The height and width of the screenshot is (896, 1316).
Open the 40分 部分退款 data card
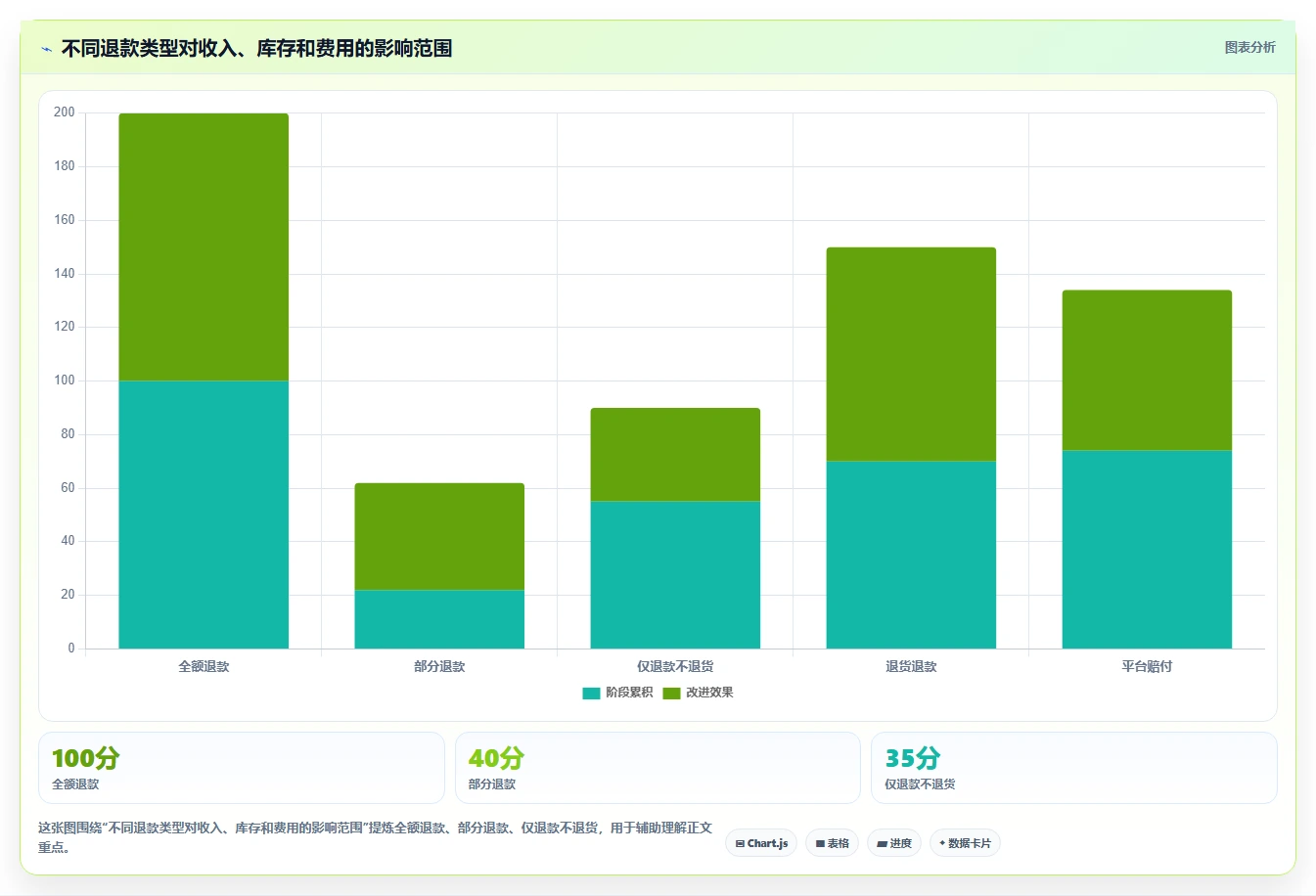click(658, 768)
